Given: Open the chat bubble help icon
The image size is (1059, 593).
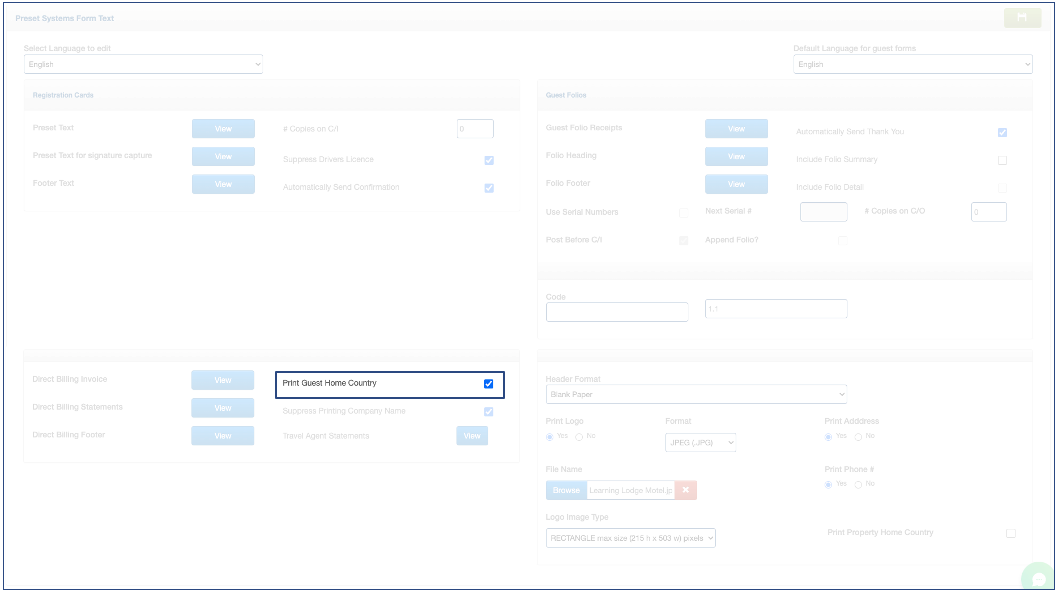Looking at the screenshot, I should click(x=1038, y=578).
